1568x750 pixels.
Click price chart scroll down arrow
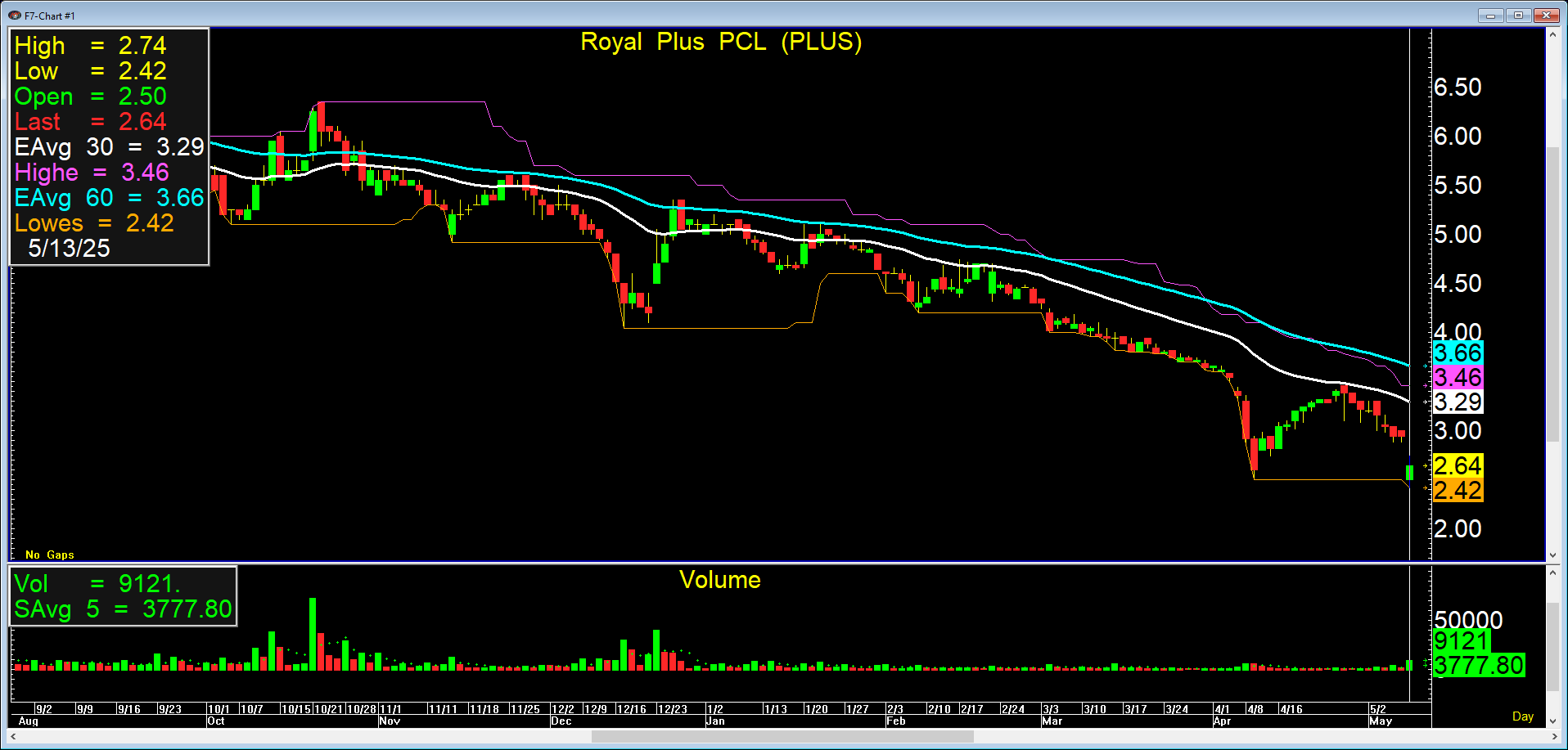(1552, 555)
